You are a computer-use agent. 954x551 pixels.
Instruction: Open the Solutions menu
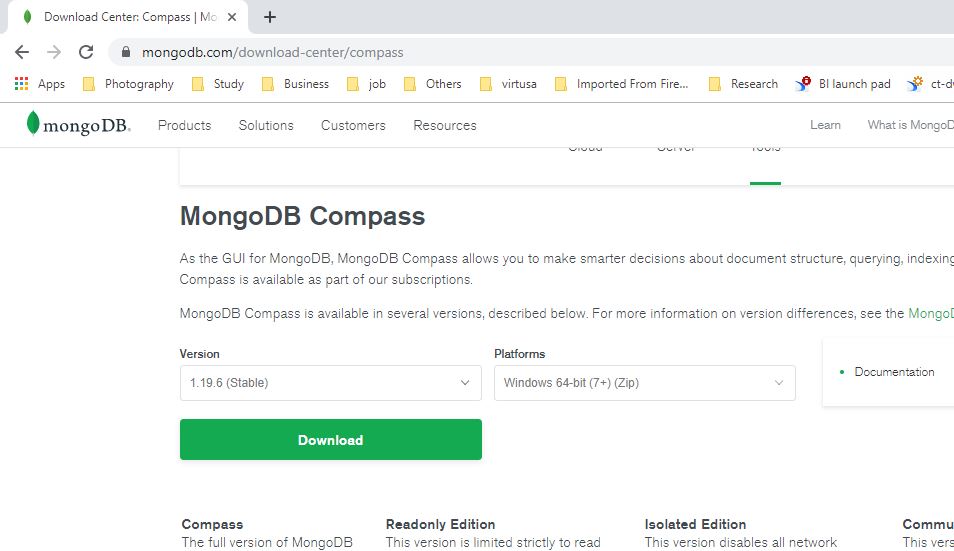click(x=266, y=125)
